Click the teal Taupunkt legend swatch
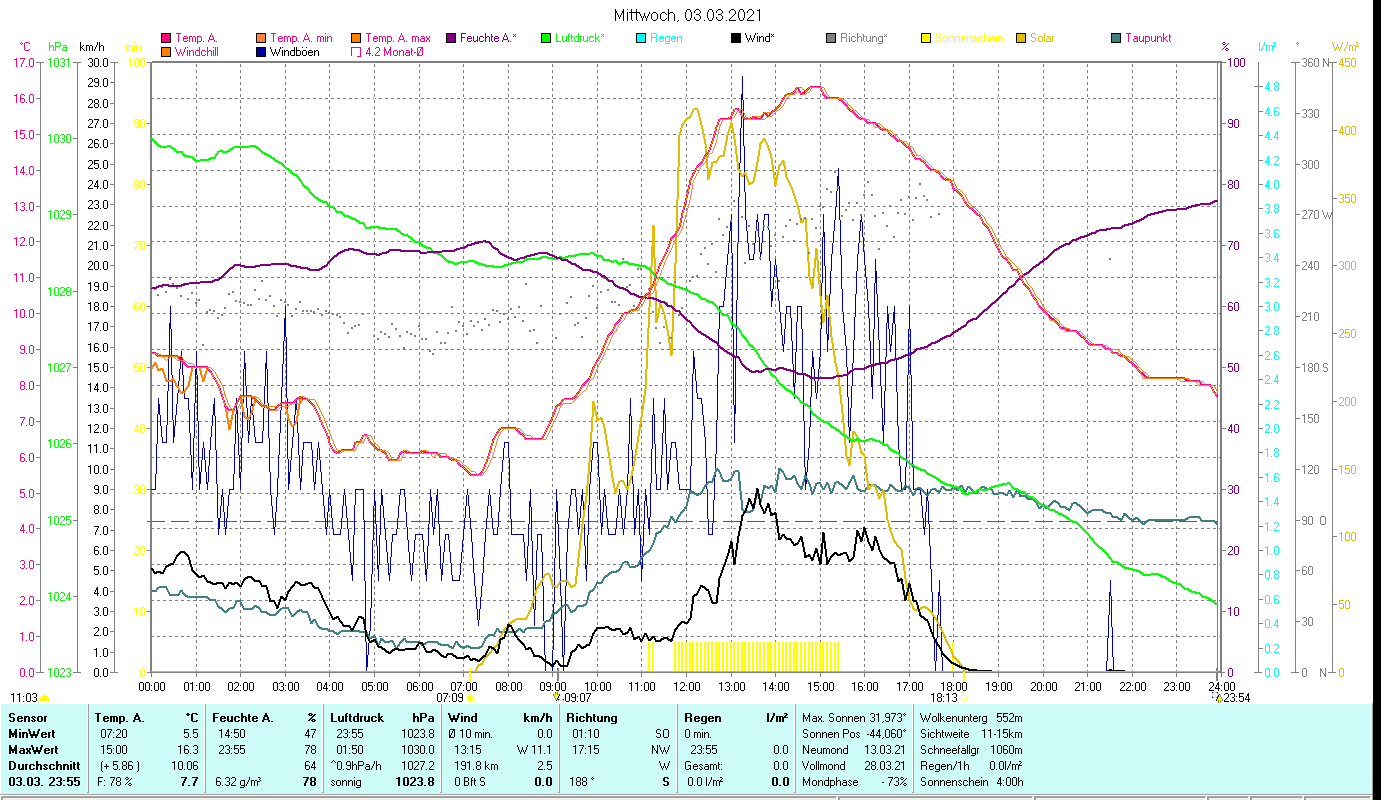 (x=1116, y=38)
